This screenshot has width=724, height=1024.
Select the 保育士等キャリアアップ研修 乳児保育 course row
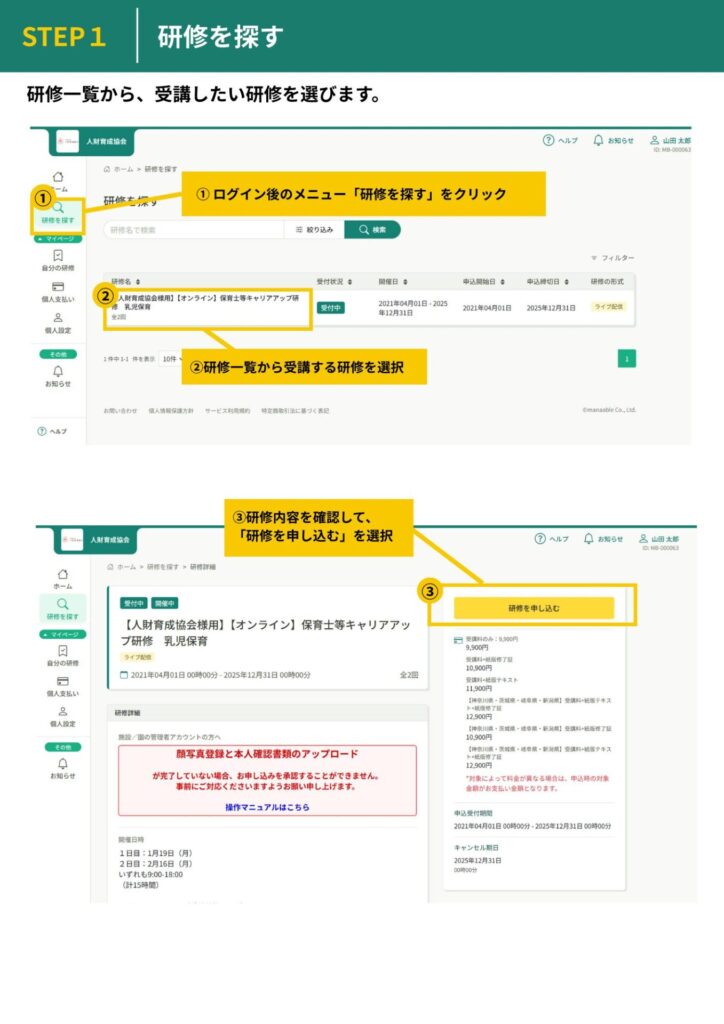[x=210, y=307]
